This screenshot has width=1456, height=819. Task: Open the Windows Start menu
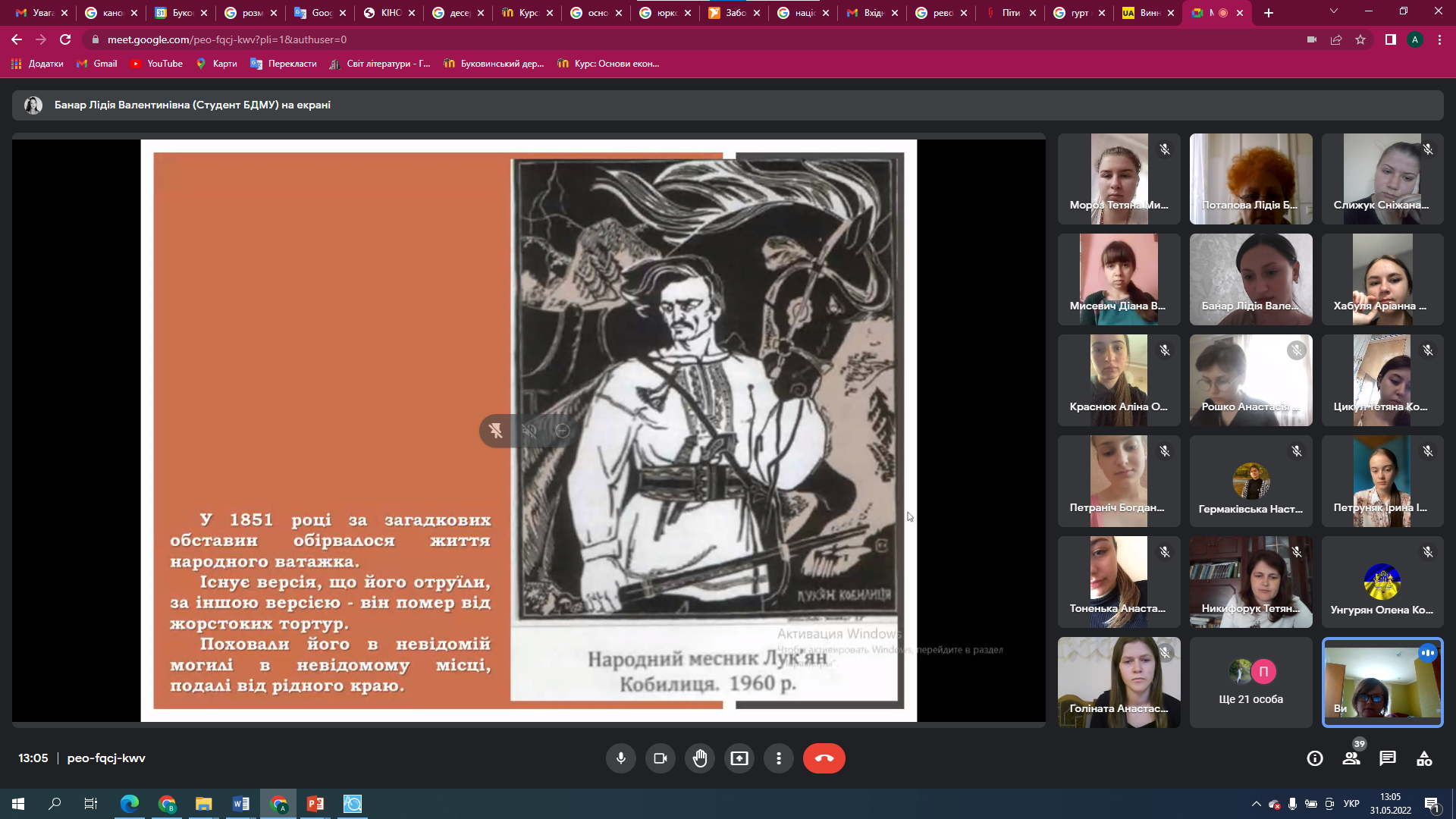tap(18, 804)
